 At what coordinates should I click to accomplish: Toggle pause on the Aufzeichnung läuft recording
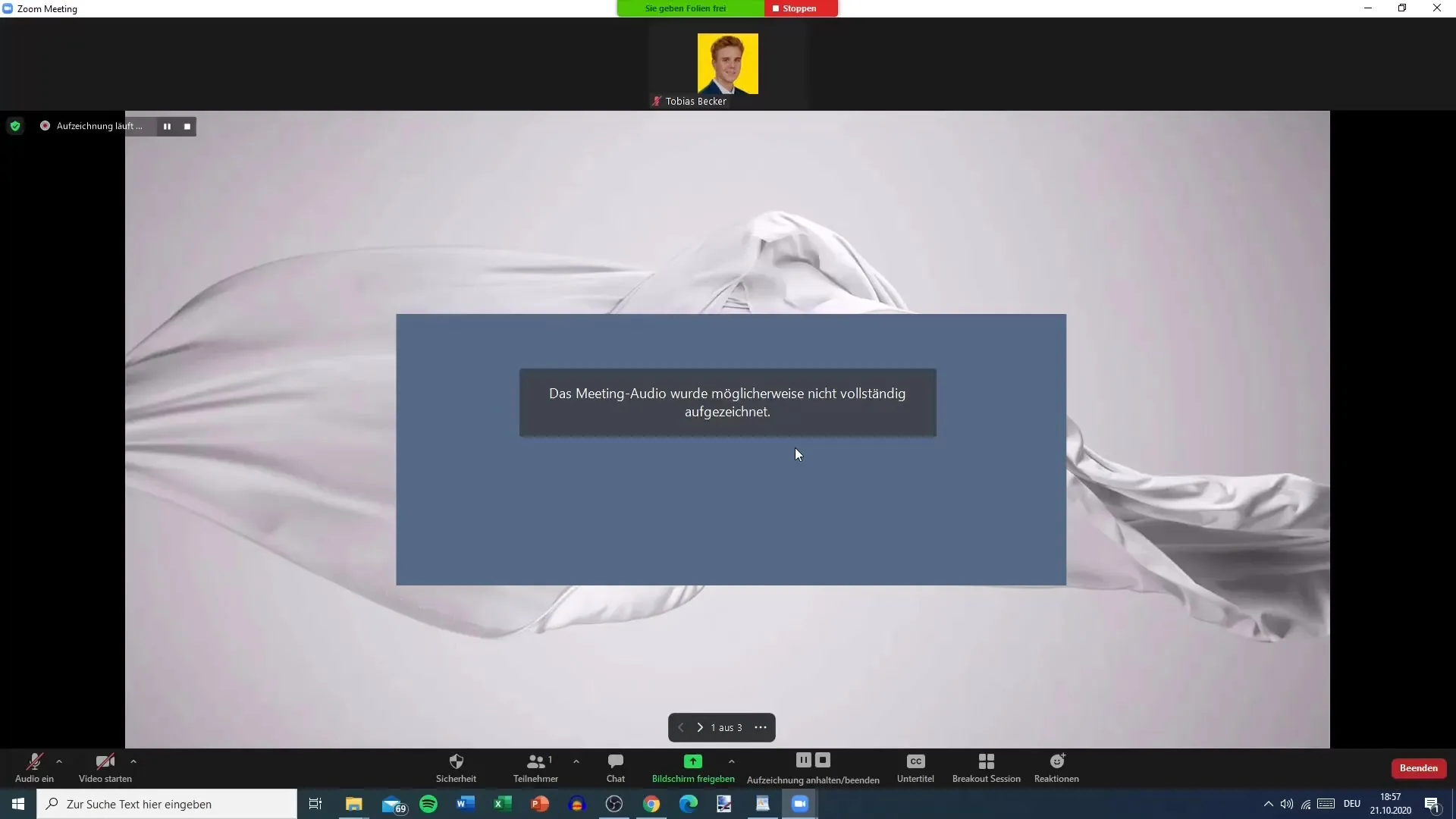167,126
